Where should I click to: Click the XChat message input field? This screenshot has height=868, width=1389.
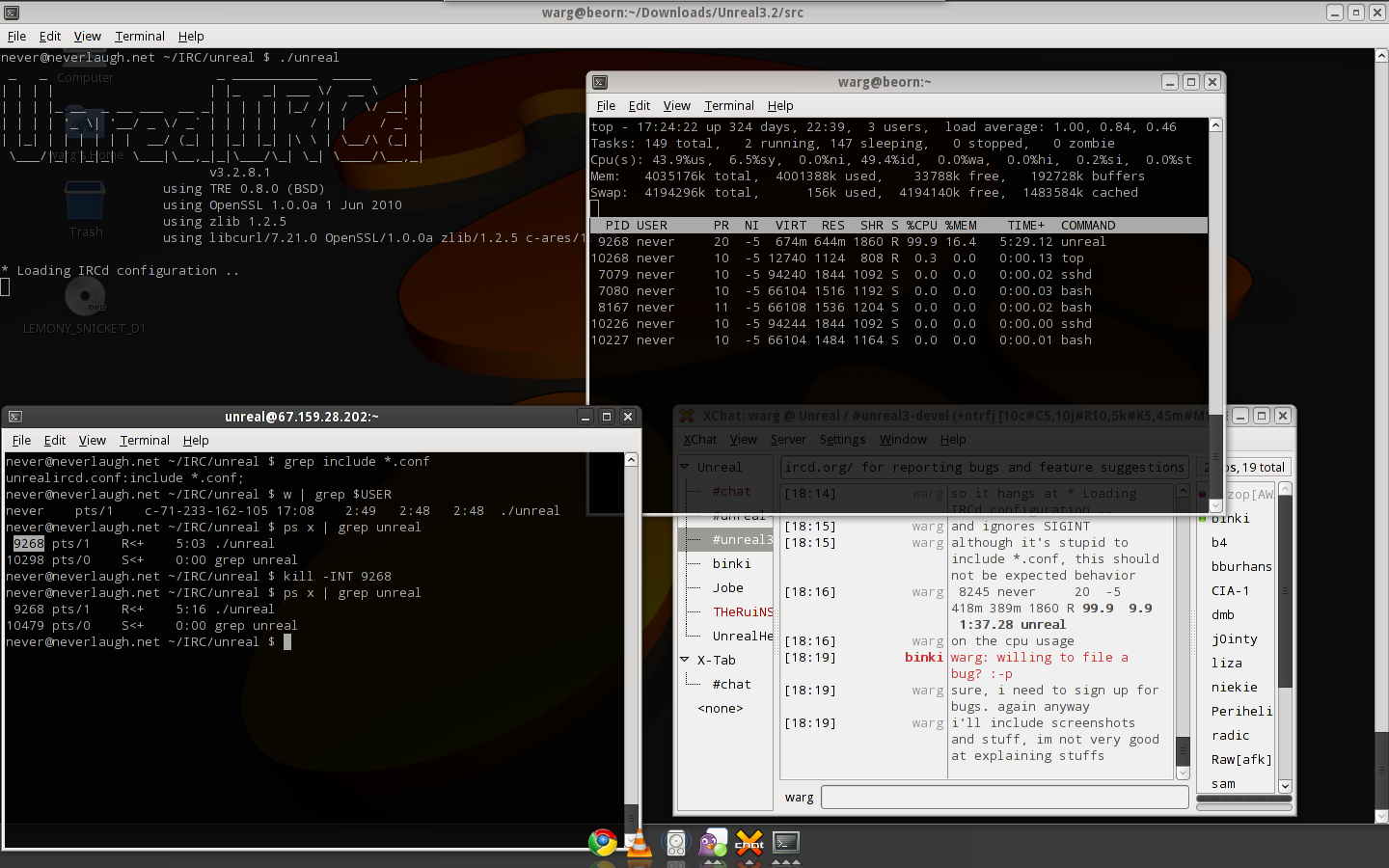[1004, 797]
